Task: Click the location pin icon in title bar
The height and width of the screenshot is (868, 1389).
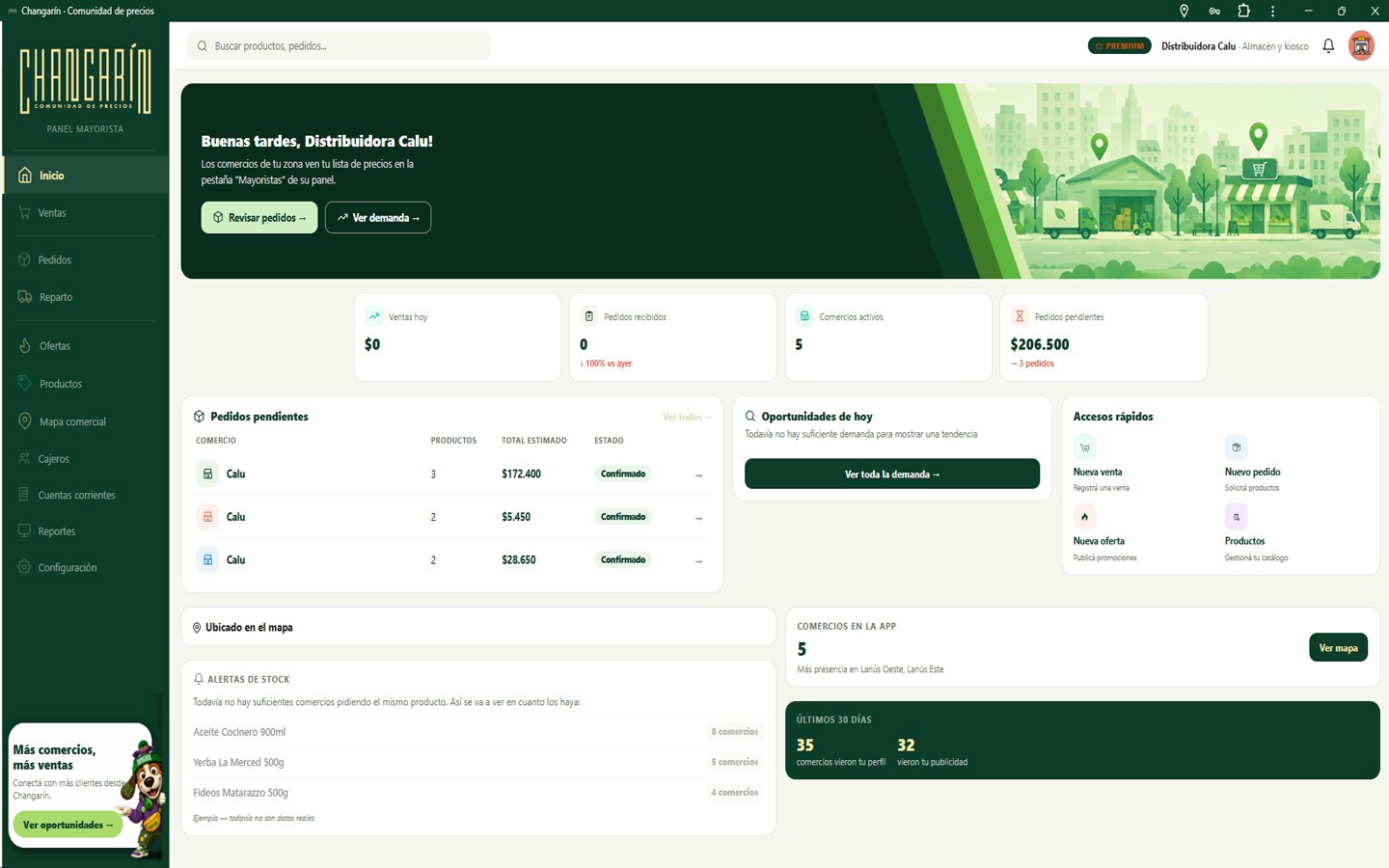Action: (x=1184, y=11)
